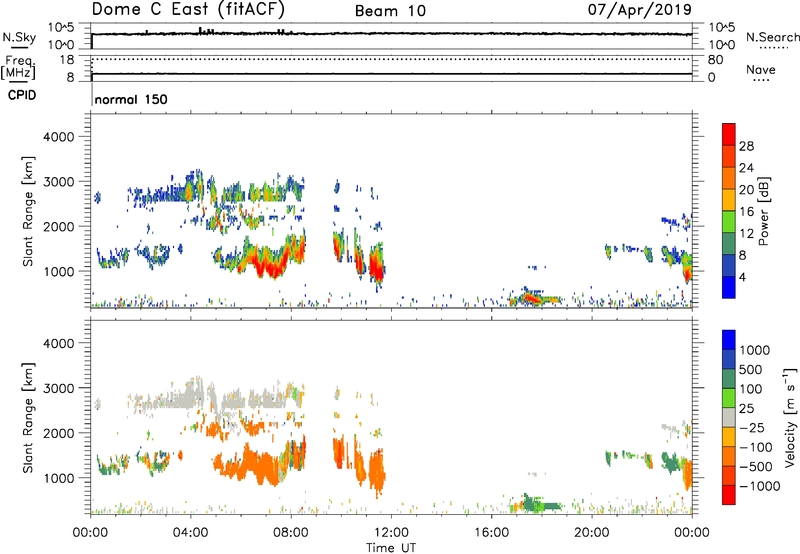The image size is (800, 554).
Task: Click the '04:00' time axis tick label
Action: pyautogui.click(x=190, y=533)
